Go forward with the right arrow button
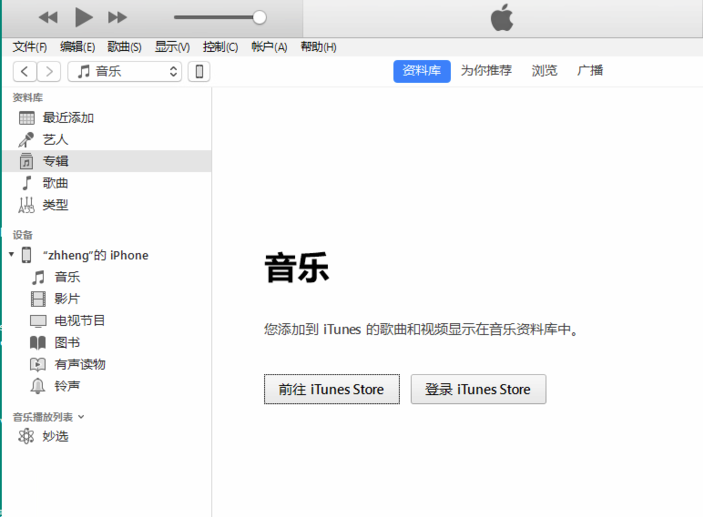Screen dimensions: 703x517 click(49, 71)
